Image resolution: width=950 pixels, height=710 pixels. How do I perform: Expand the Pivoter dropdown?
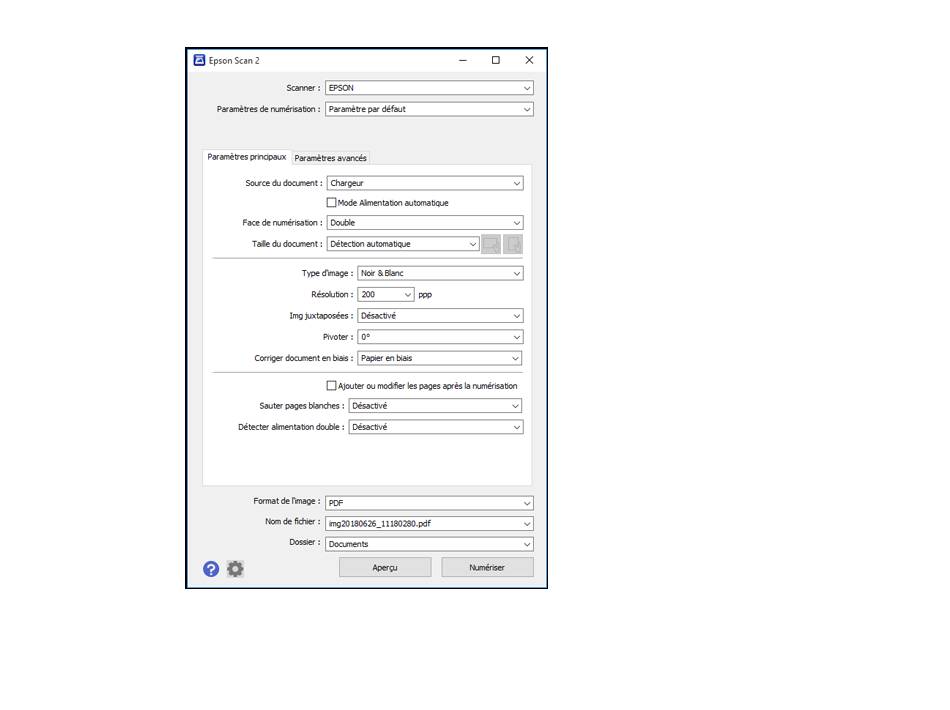point(440,337)
